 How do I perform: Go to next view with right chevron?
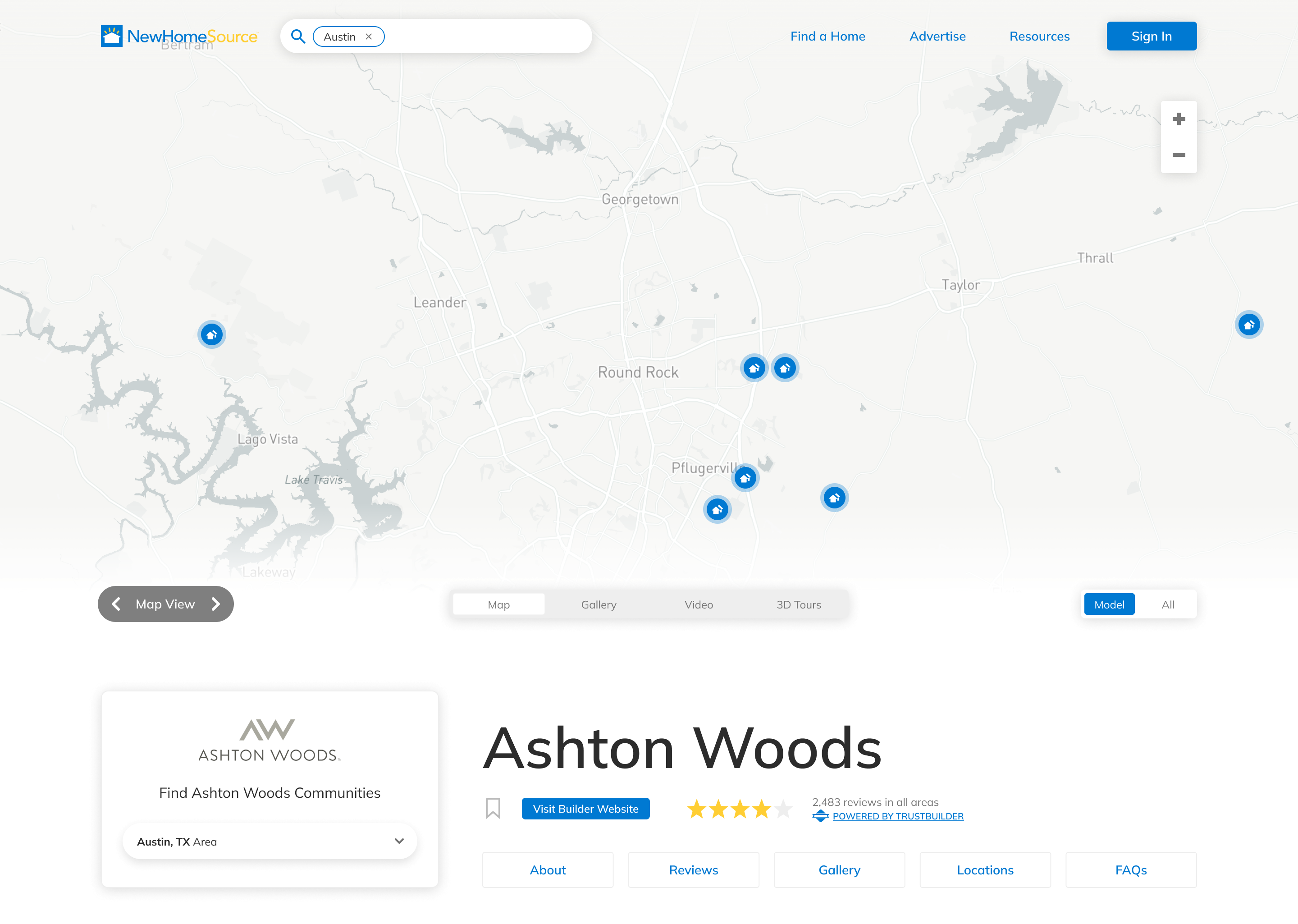215,604
